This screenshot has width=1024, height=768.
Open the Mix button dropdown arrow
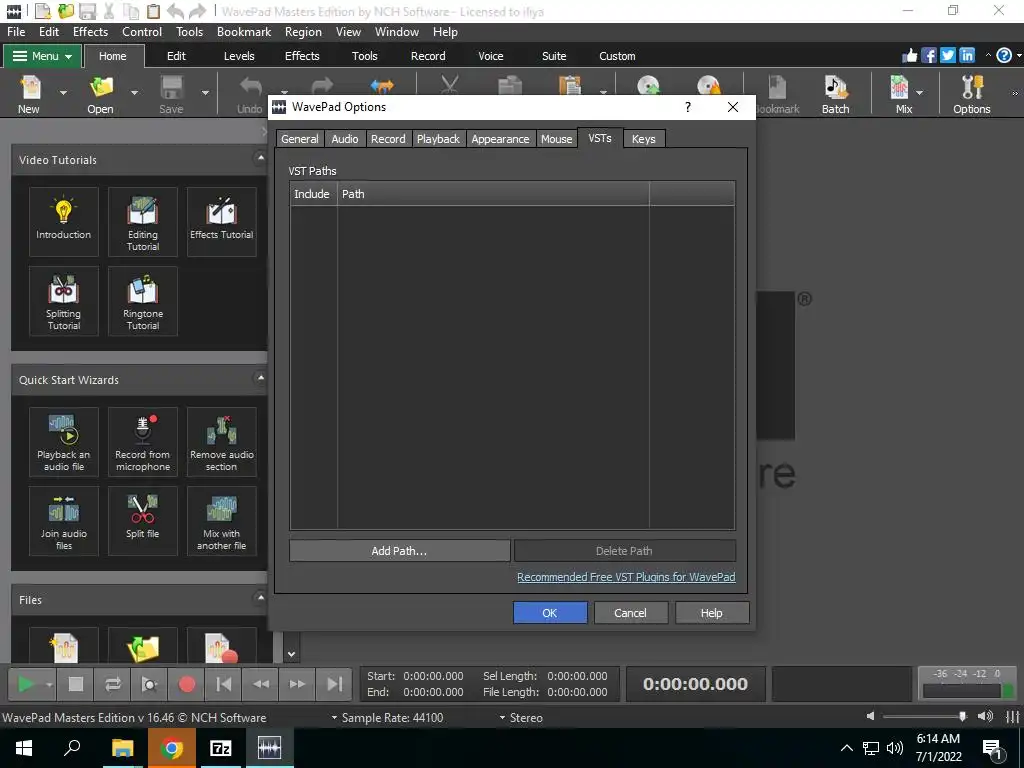coord(920,93)
